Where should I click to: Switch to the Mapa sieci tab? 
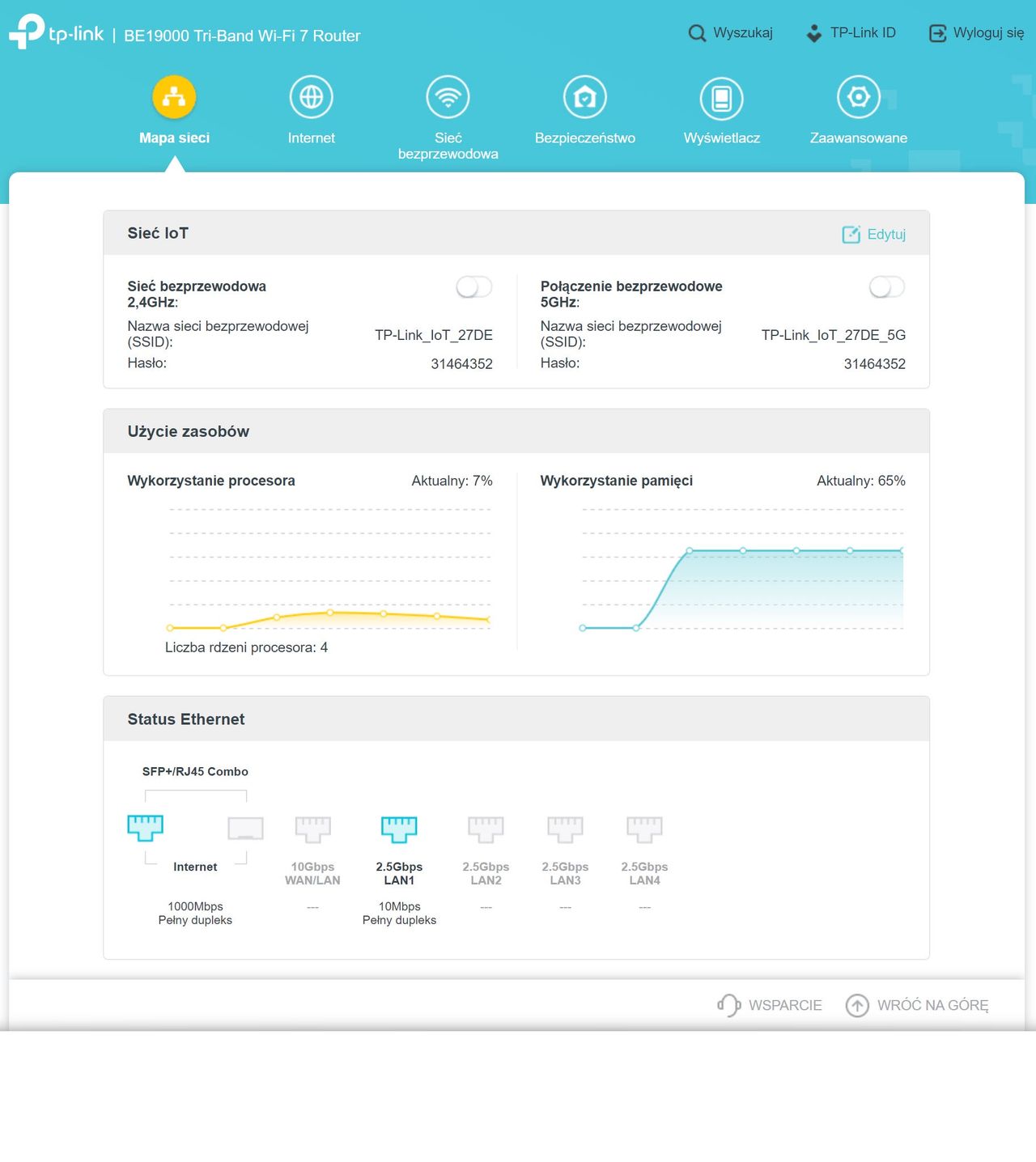174,138
